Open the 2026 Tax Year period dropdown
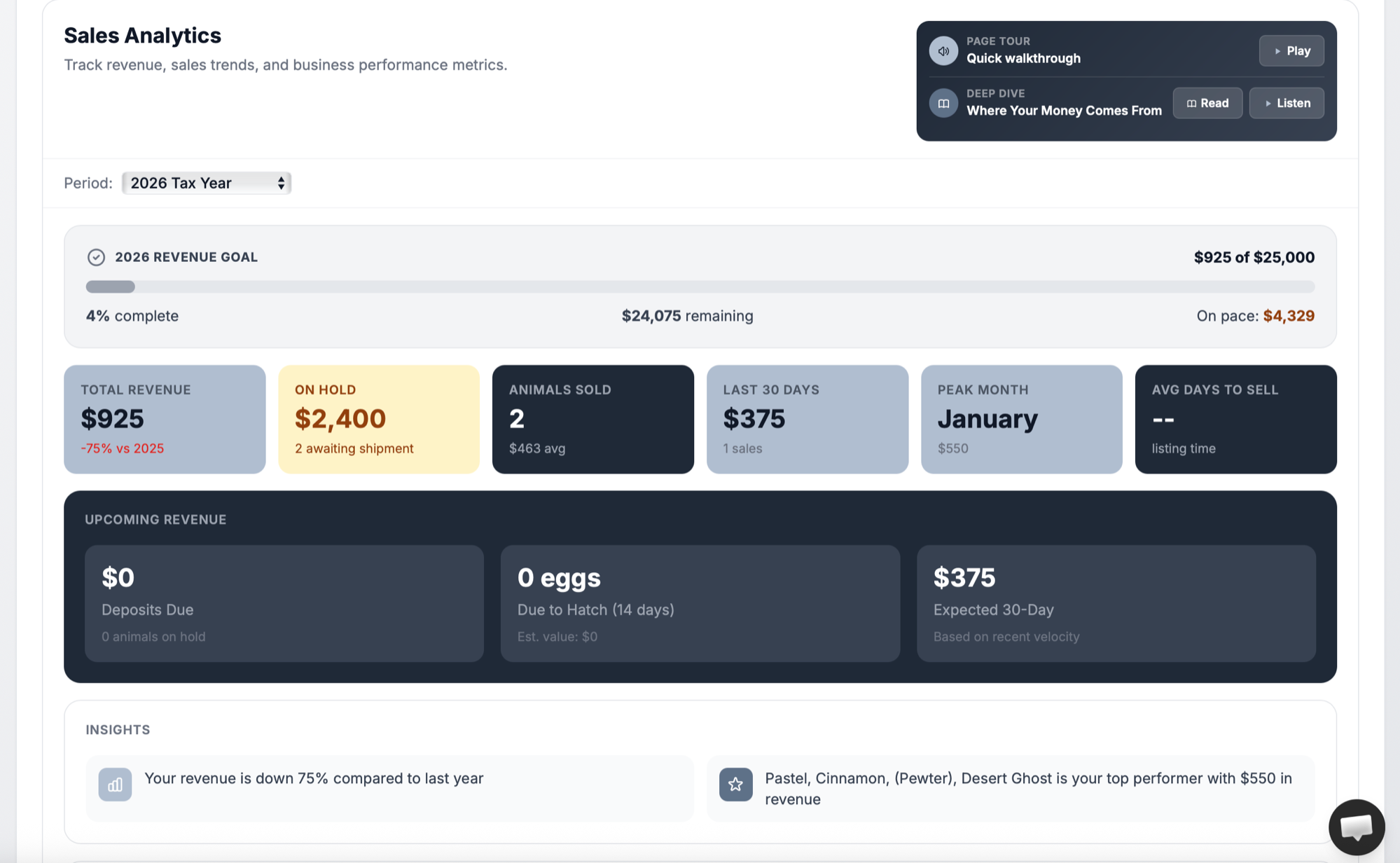 pyautogui.click(x=205, y=183)
